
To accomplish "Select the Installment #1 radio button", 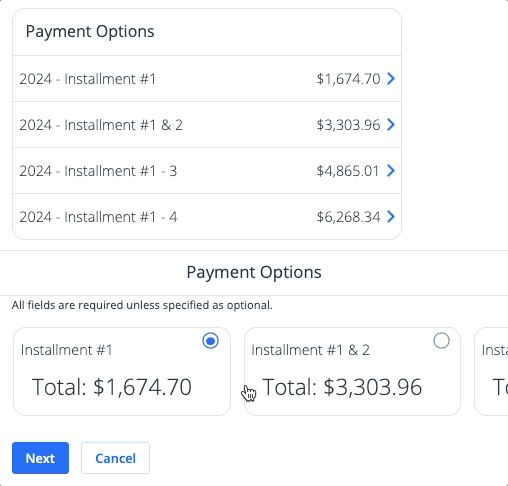I will pyautogui.click(x=210, y=341).
